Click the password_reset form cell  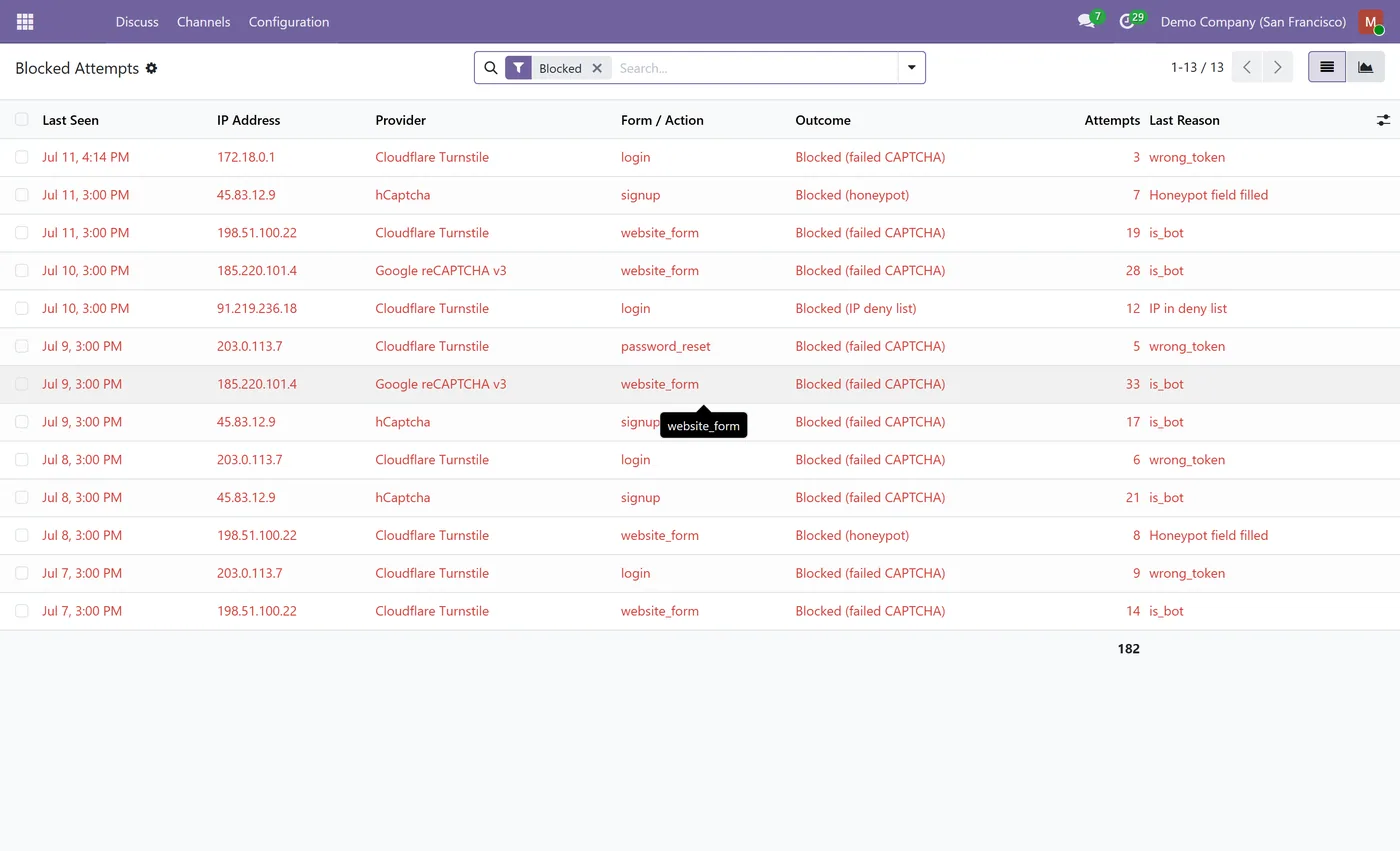[x=665, y=346]
